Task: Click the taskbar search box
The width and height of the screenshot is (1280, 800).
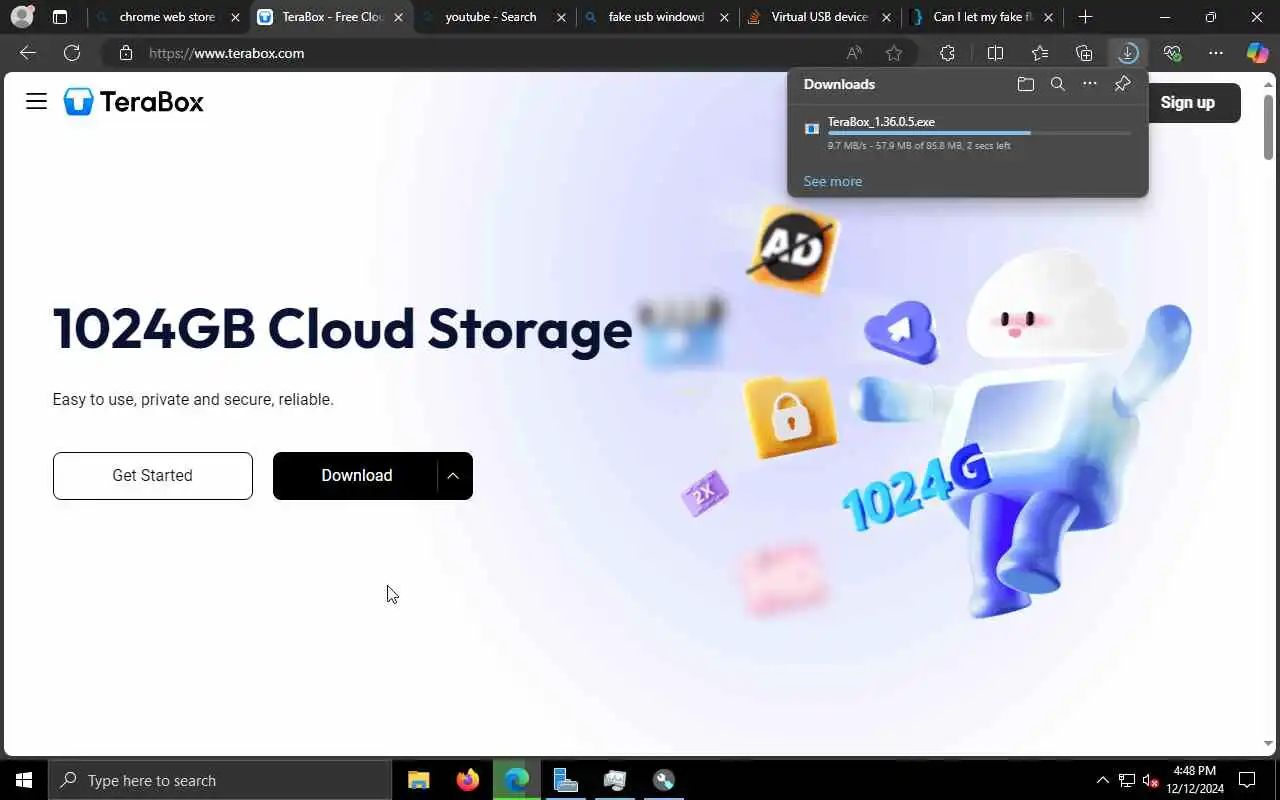Action: [x=220, y=780]
